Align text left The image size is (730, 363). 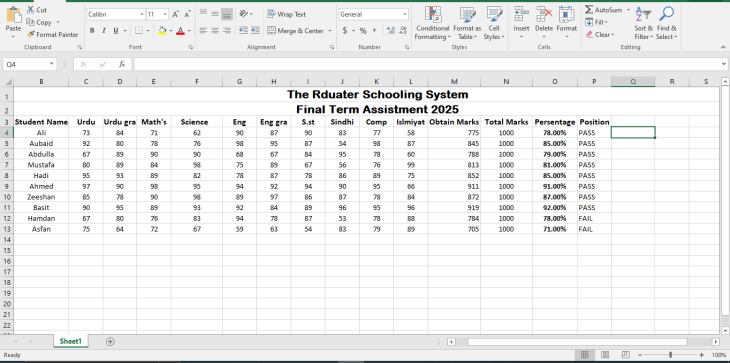tap(203, 31)
